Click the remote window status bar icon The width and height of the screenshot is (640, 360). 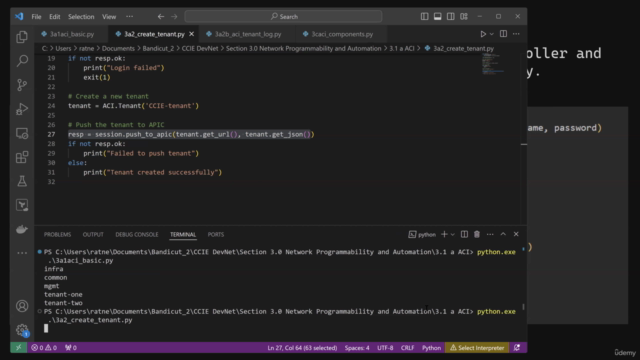18,348
